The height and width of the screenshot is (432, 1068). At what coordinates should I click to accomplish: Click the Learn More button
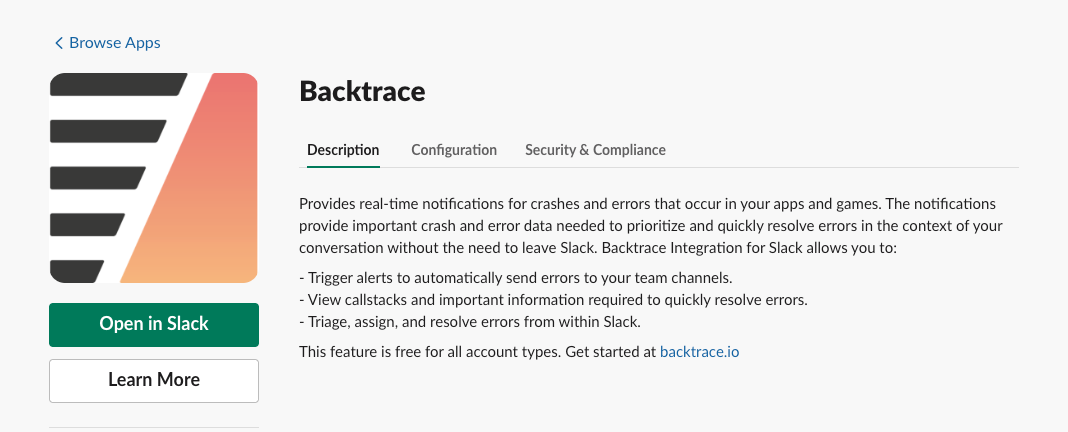point(154,381)
